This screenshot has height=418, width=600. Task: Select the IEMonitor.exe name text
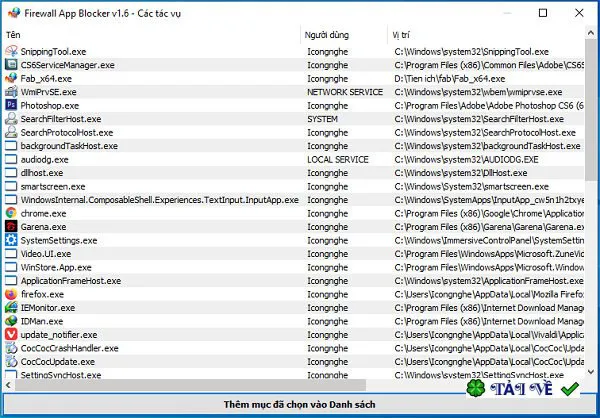tap(48, 307)
